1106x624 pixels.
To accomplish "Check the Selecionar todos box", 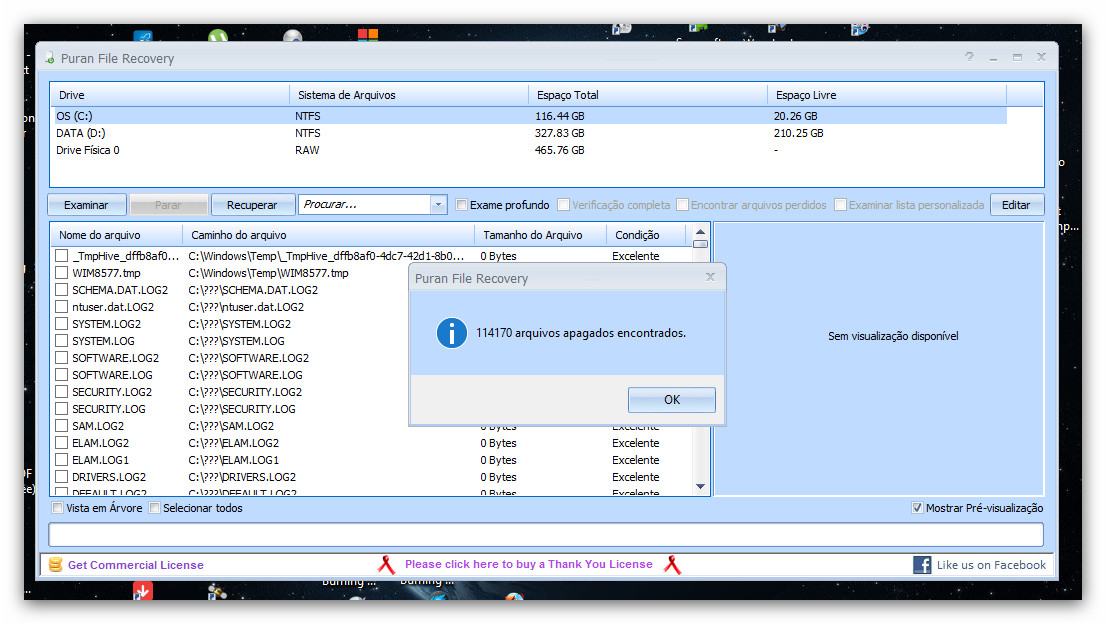I will tap(155, 508).
